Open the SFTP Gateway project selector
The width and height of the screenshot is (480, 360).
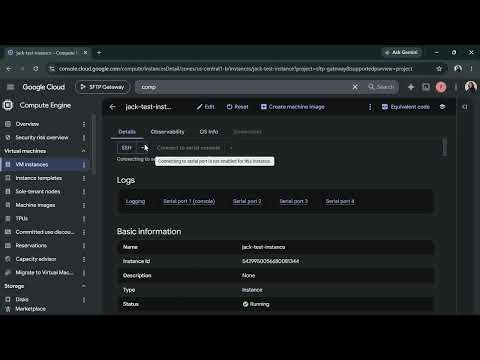pos(102,87)
